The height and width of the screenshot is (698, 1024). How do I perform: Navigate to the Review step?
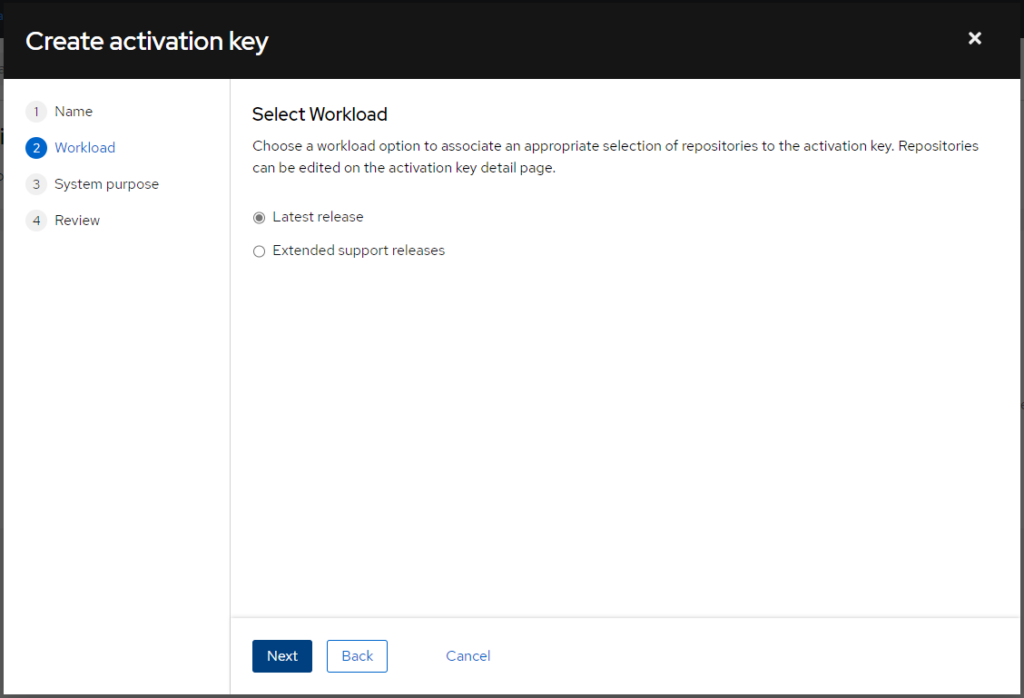(77, 220)
